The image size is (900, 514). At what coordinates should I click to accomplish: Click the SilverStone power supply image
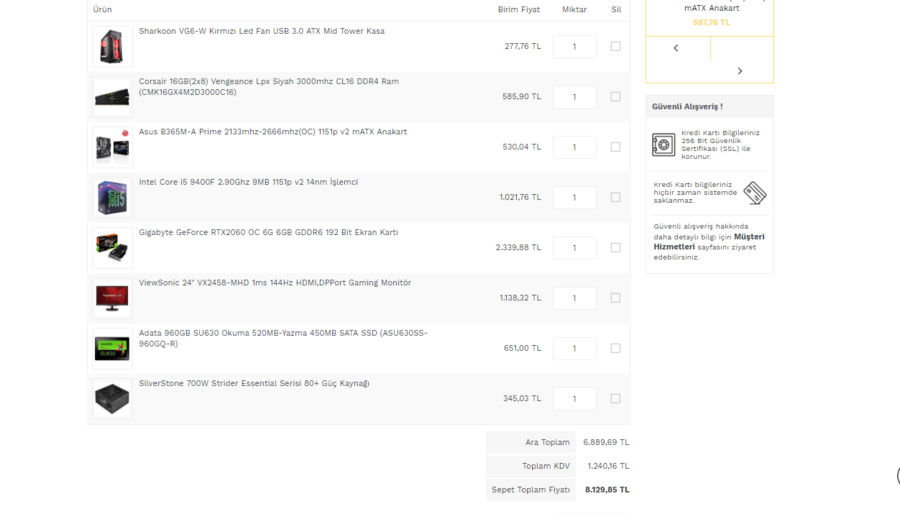(112, 398)
